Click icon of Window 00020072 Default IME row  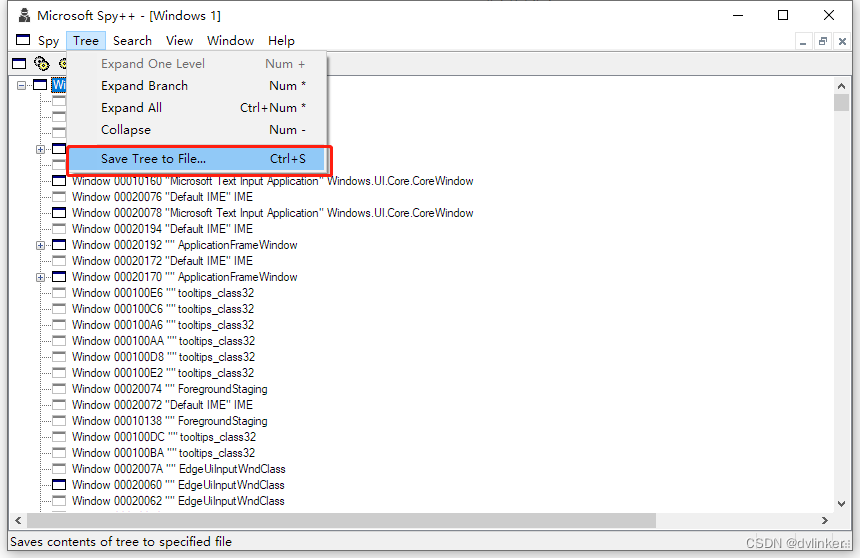[x=59, y=405]
